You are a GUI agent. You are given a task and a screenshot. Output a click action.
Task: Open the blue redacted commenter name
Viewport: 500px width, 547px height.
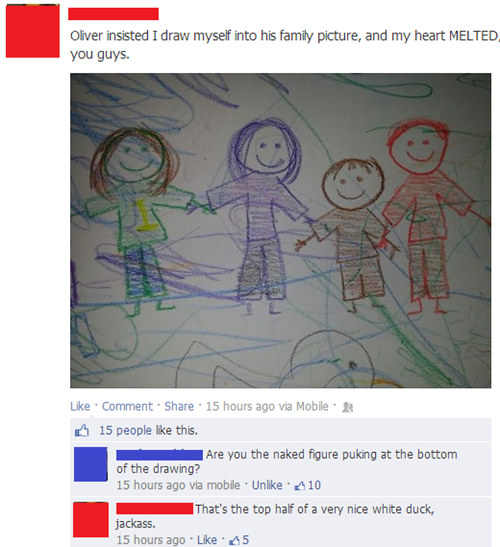coord(159,455)
